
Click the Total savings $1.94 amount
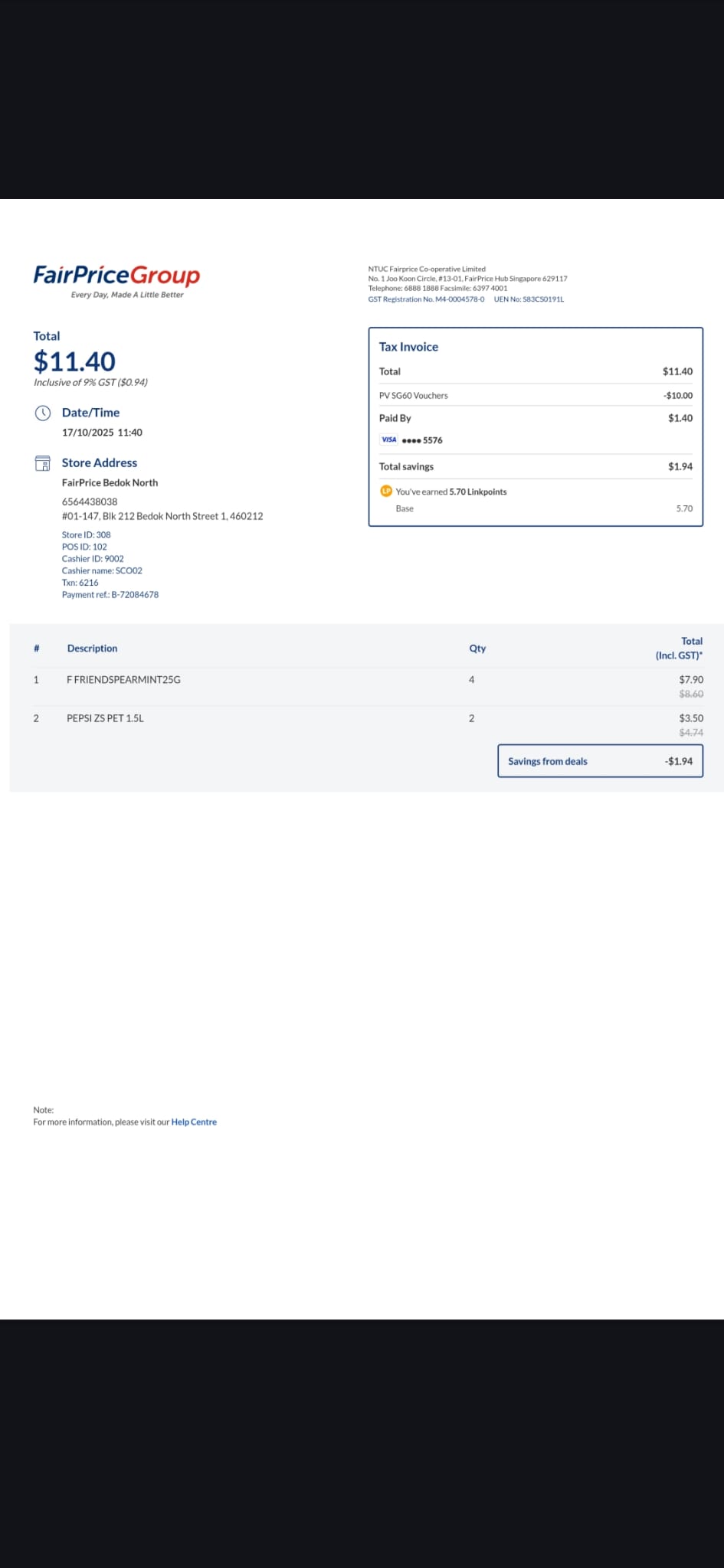click(x=680, y=466)
